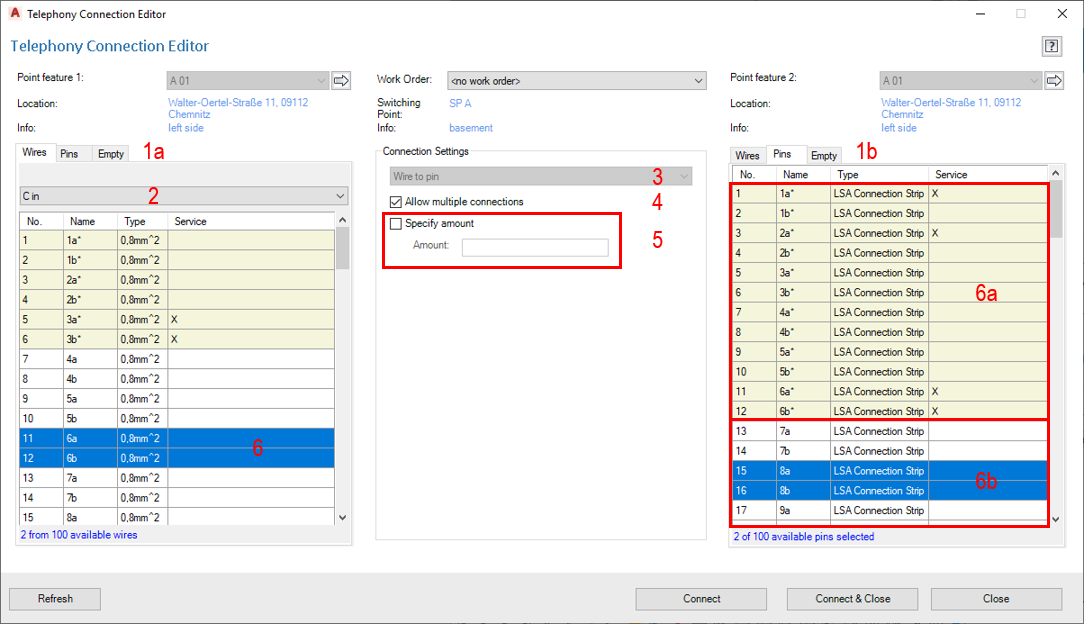Select wire row 5 named 3a*
This screenshot has width=1084, height=624.
pyautogui.click(x=177, y=319)
